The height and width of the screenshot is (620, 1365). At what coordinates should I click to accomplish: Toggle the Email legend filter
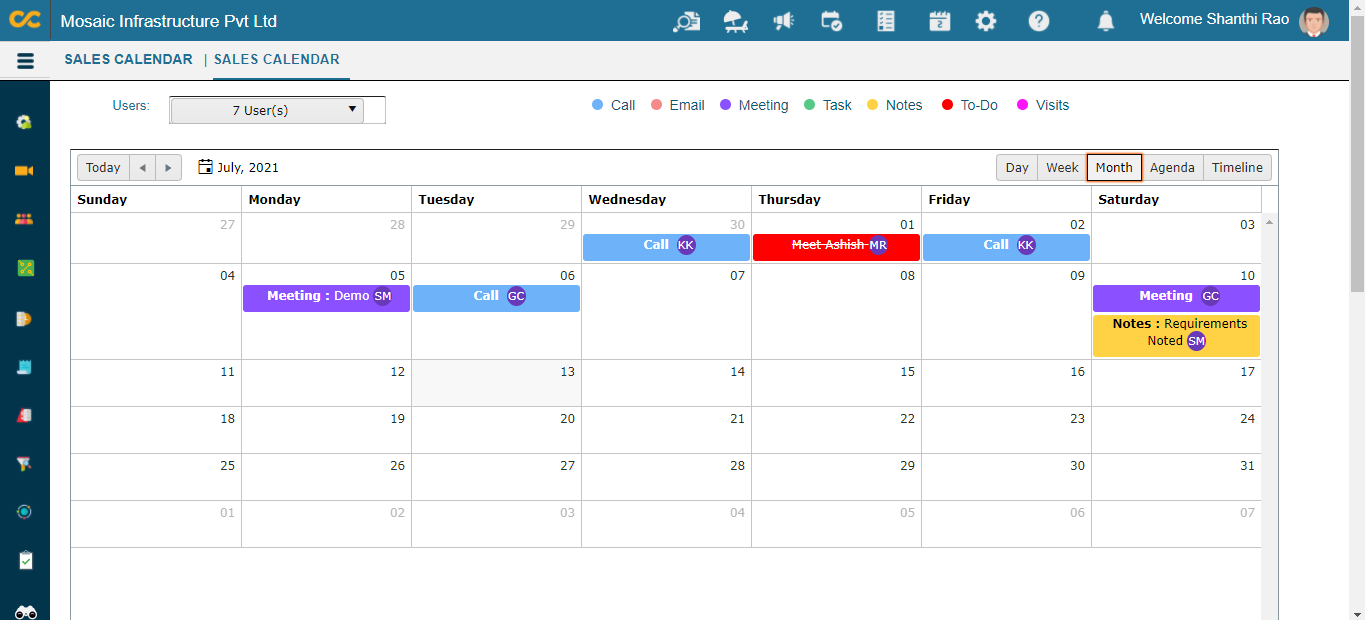click(677, 105)
